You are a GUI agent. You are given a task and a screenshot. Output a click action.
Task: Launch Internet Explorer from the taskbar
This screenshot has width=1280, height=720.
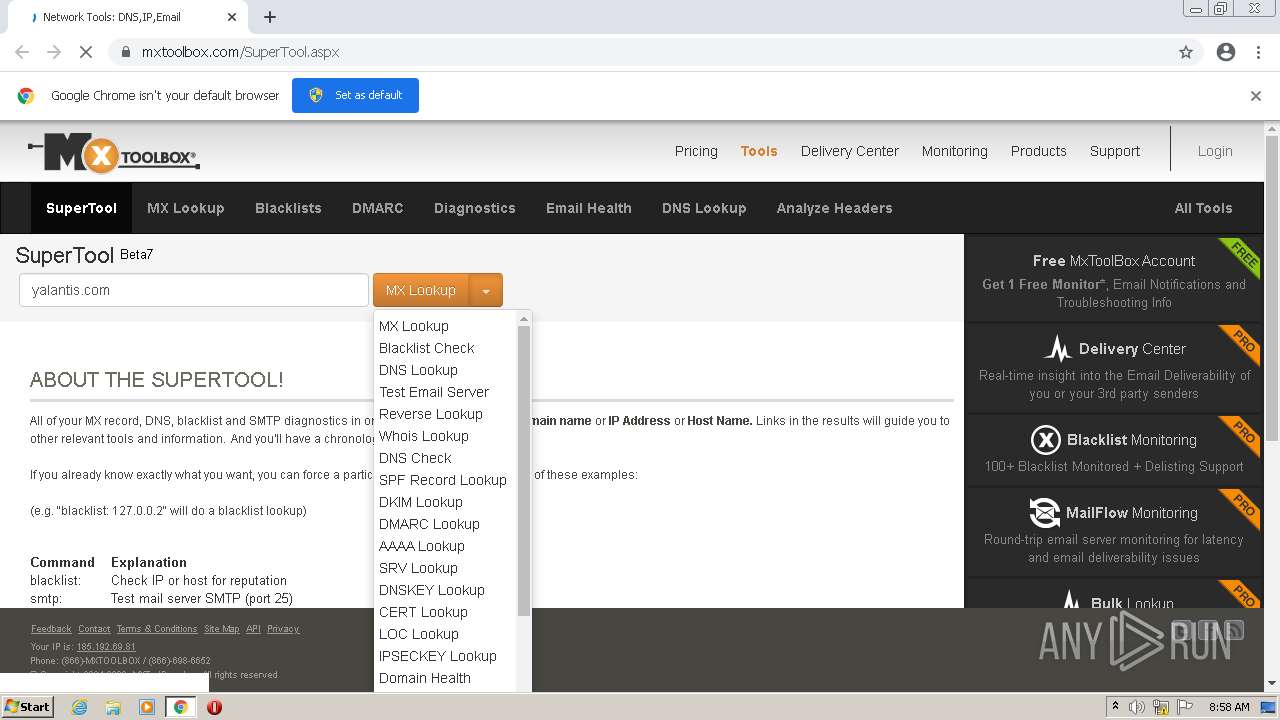pos(79,707)
